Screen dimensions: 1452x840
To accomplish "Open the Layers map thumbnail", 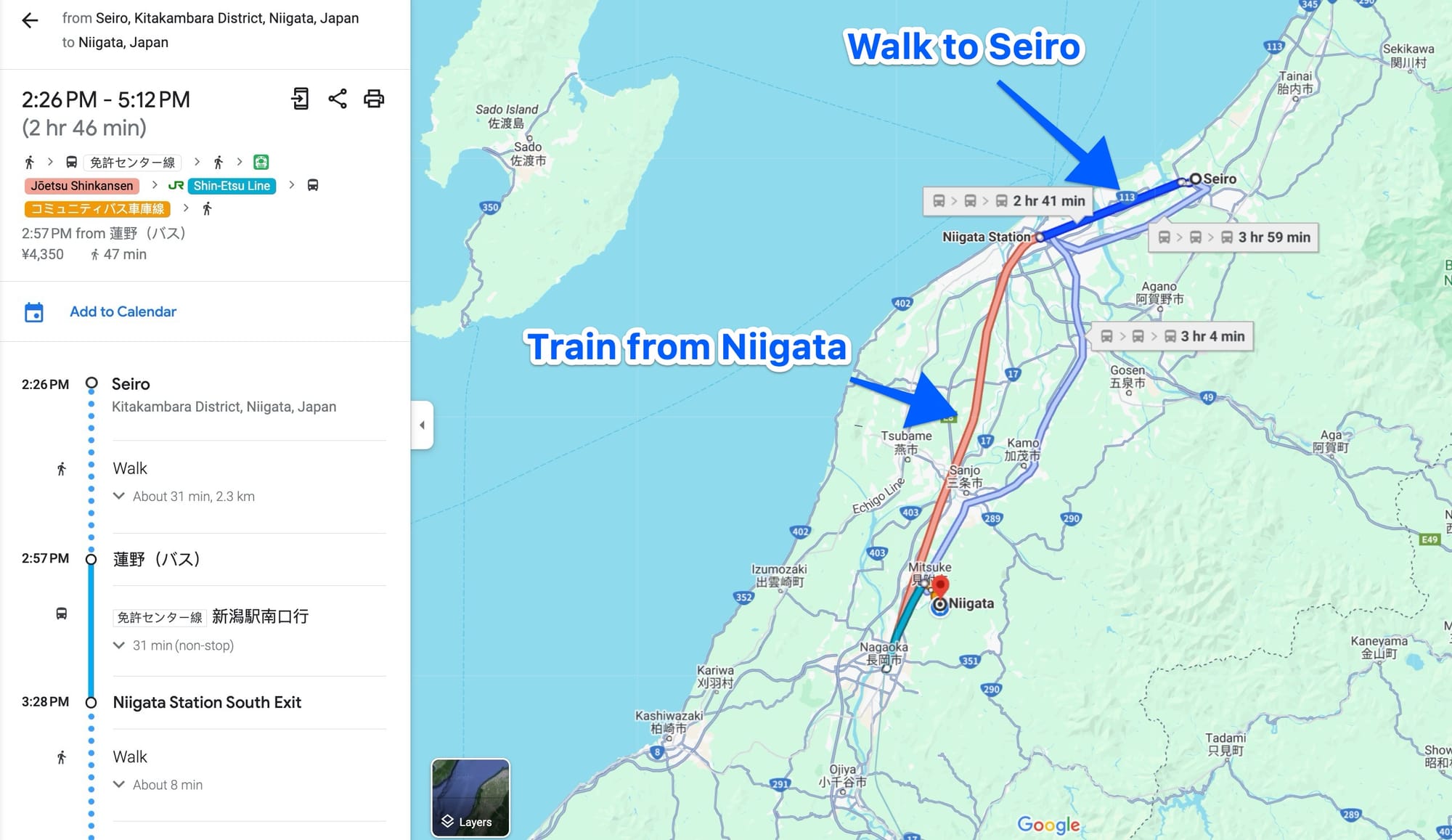I will (470, 797).
